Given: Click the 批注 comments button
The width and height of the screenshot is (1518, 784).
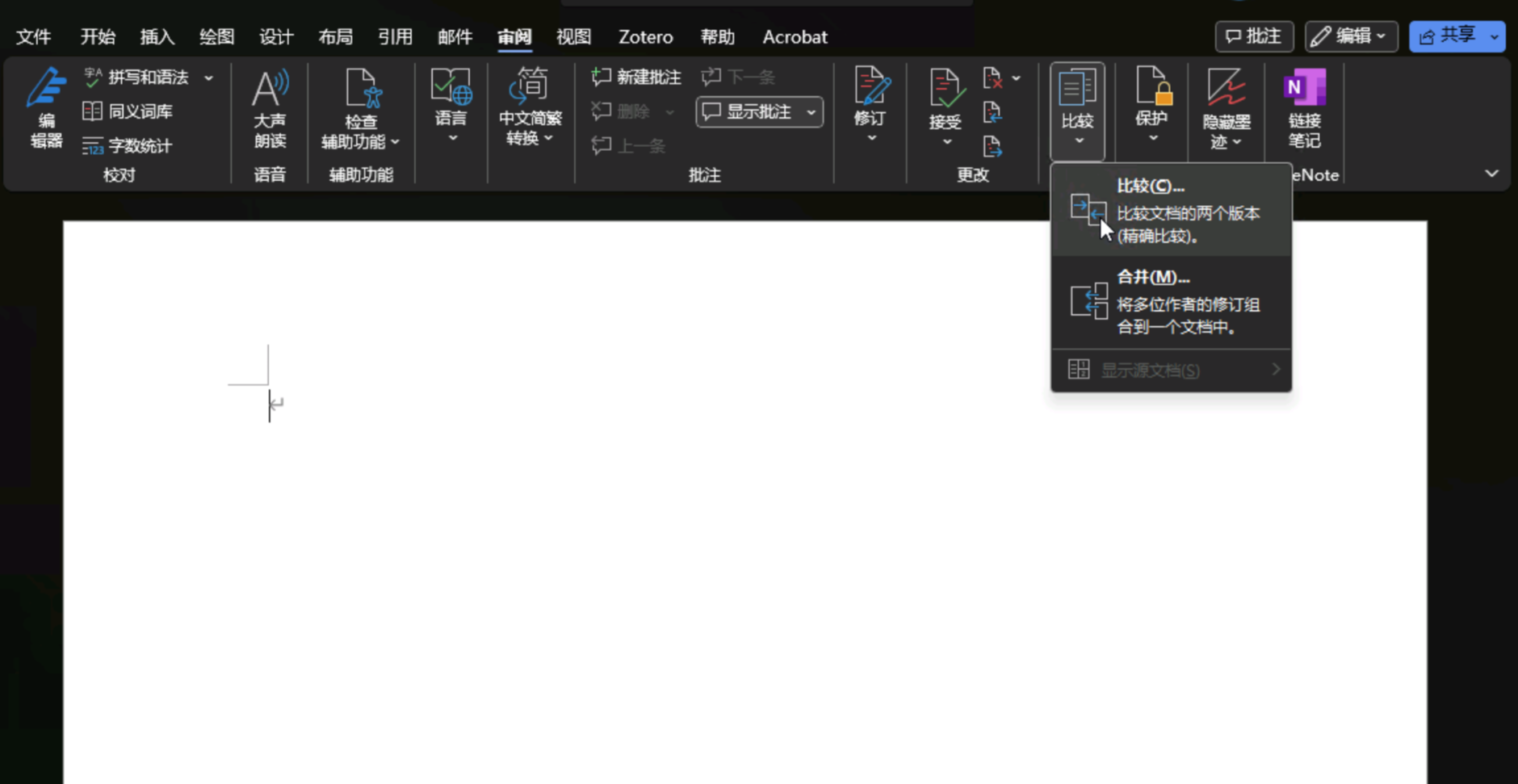Looking at the screenshot, I should tap(1254, 36).
